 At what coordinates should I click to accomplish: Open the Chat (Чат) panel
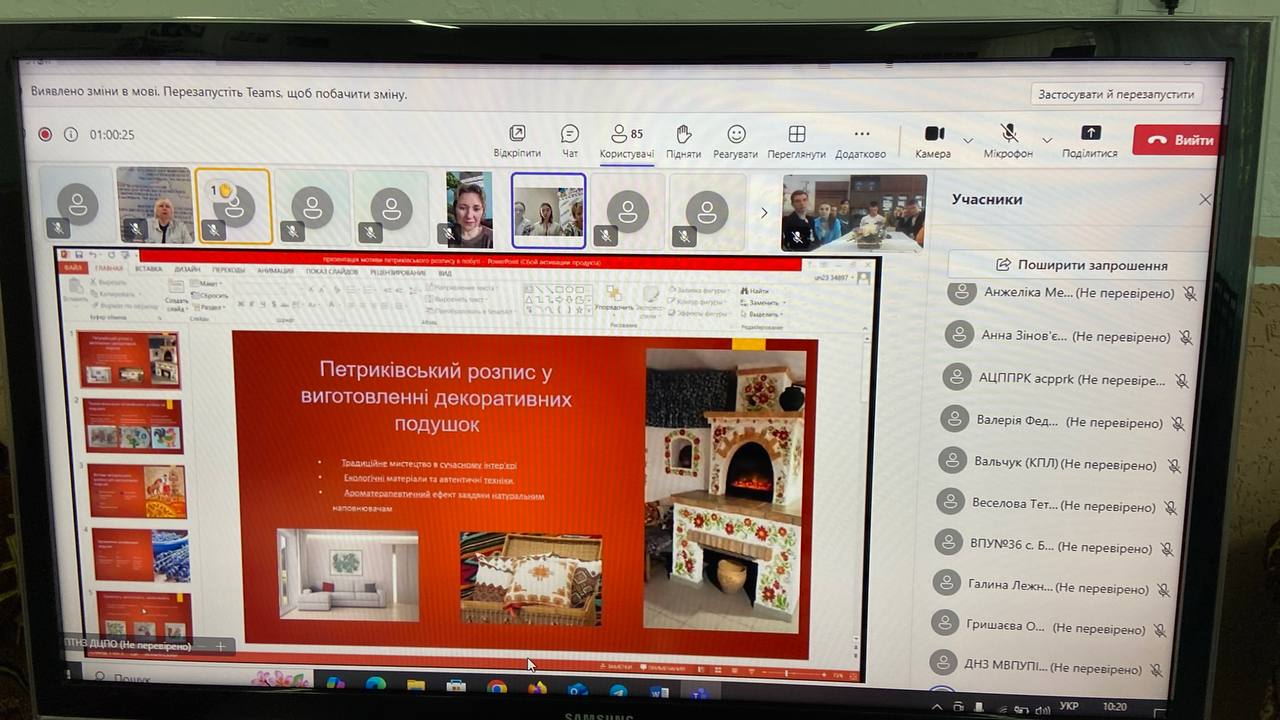(x=570, y=140)
